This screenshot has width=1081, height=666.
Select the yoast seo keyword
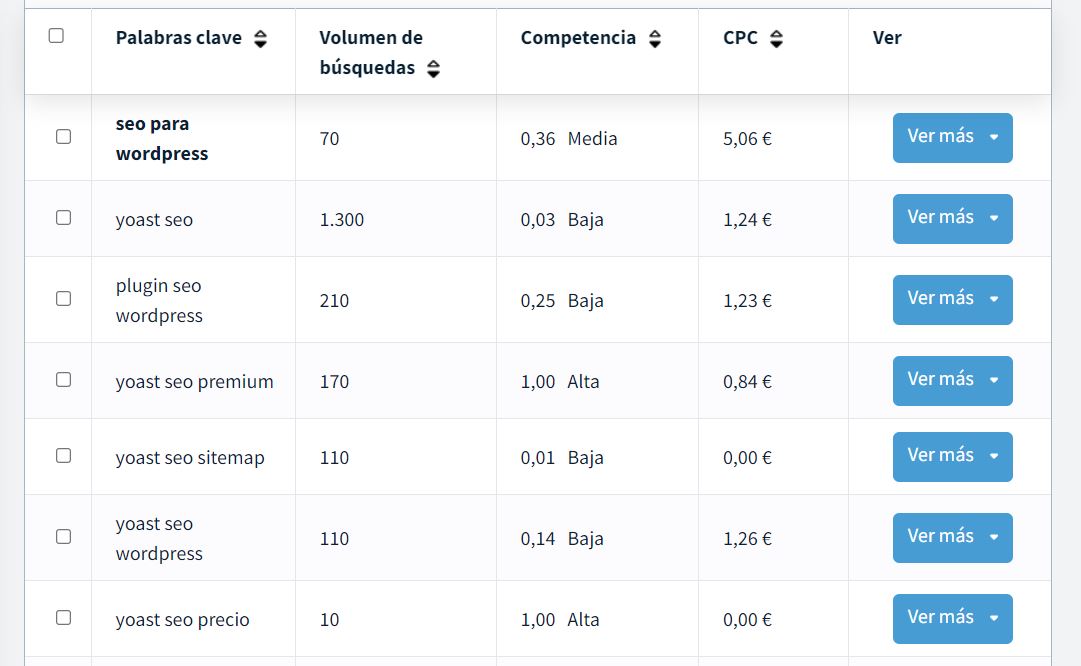[x=63, y=218]
